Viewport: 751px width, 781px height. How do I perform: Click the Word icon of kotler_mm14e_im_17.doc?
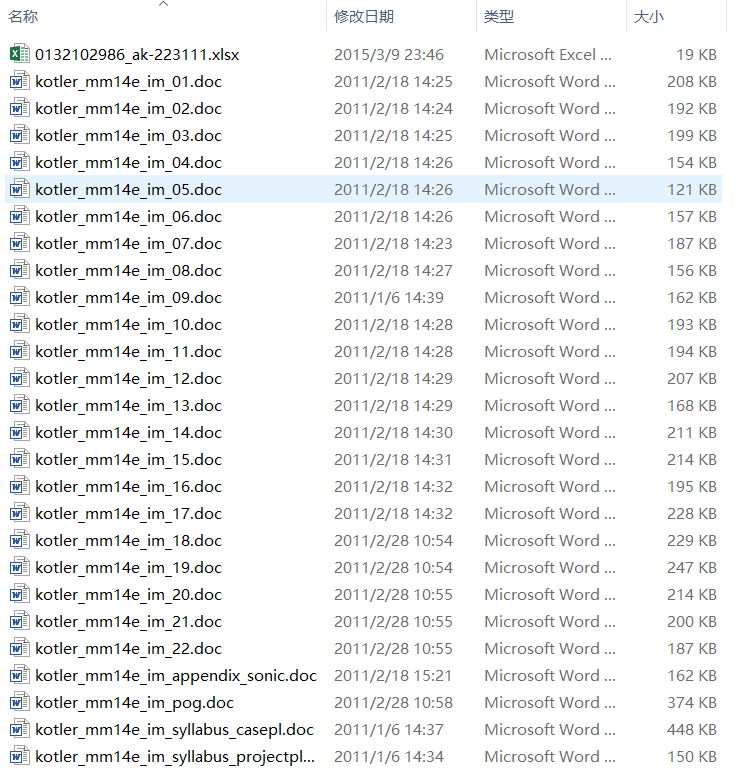point(19,513)
